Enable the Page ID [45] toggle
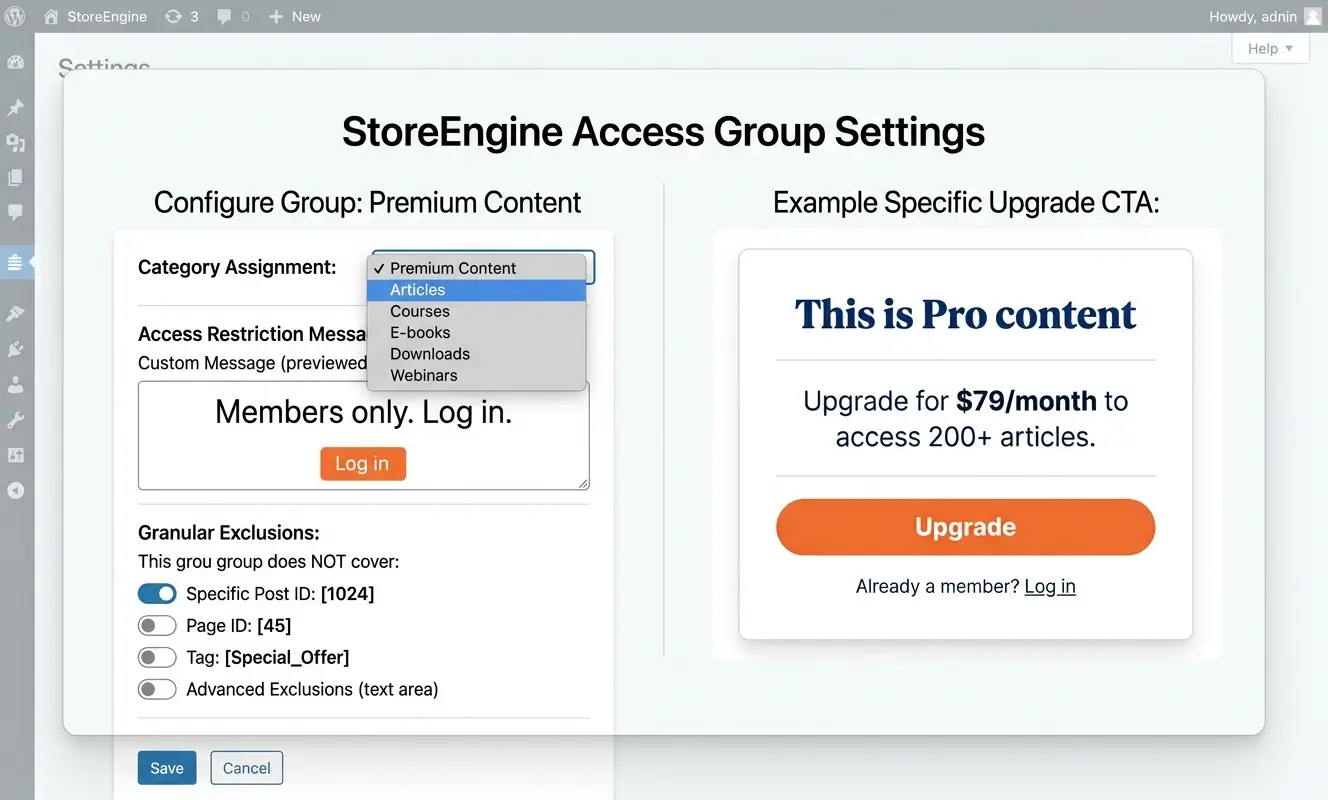Image resolution: width=1328 pixels, height=800 pixels. pyautogui.click(x=157, y=626)
